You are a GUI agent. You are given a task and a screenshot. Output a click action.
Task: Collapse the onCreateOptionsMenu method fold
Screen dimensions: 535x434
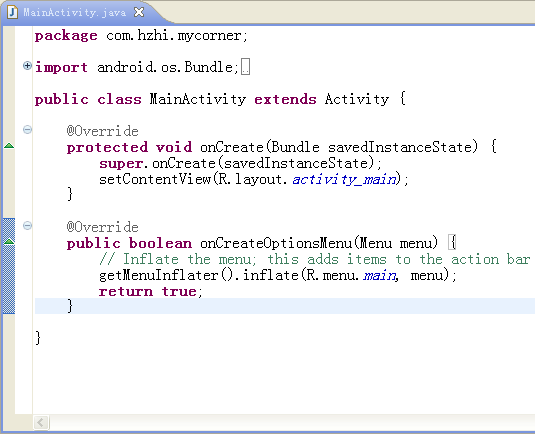[27, 225]
